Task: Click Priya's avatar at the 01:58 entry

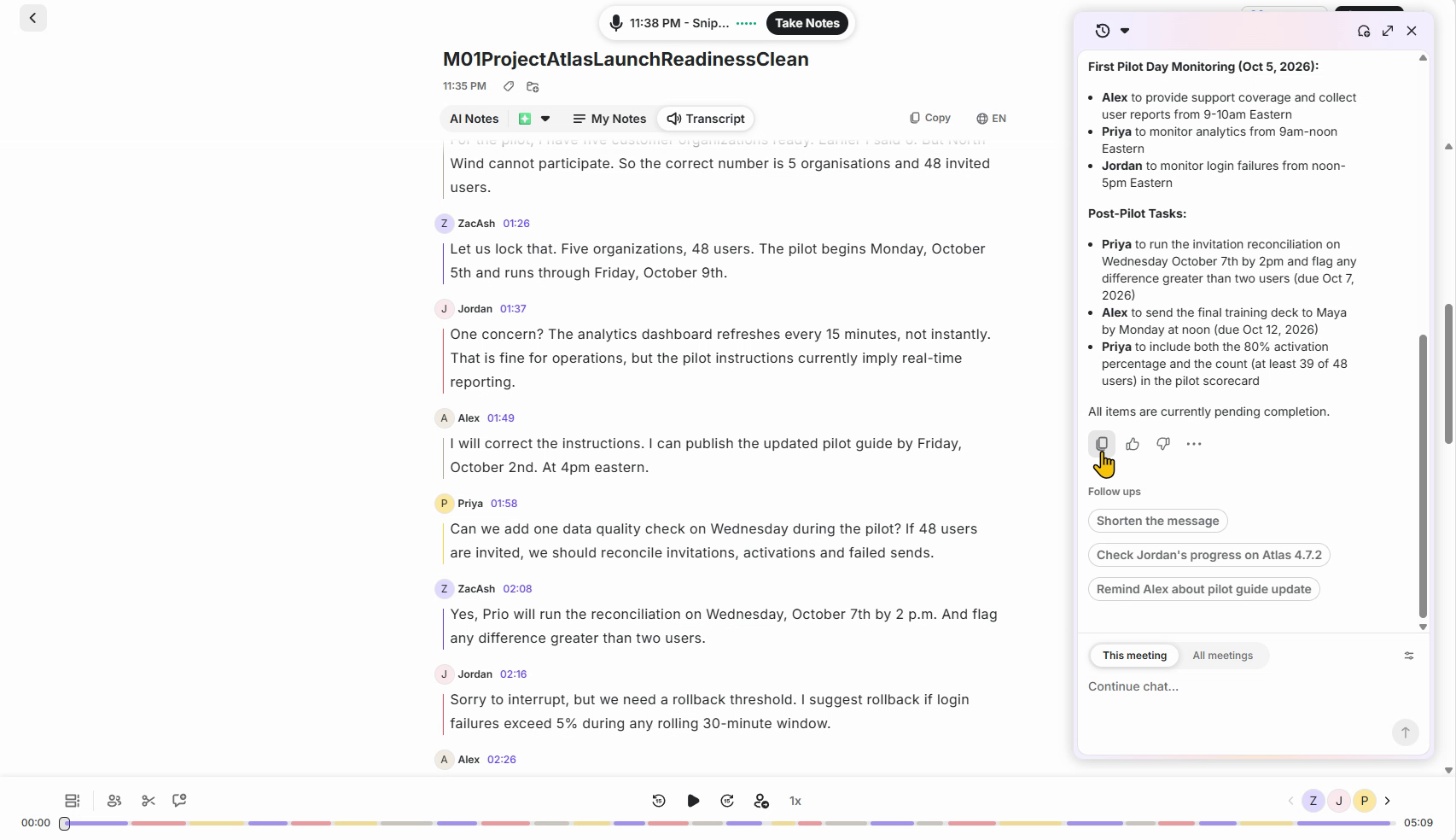Action: point(444,504)
